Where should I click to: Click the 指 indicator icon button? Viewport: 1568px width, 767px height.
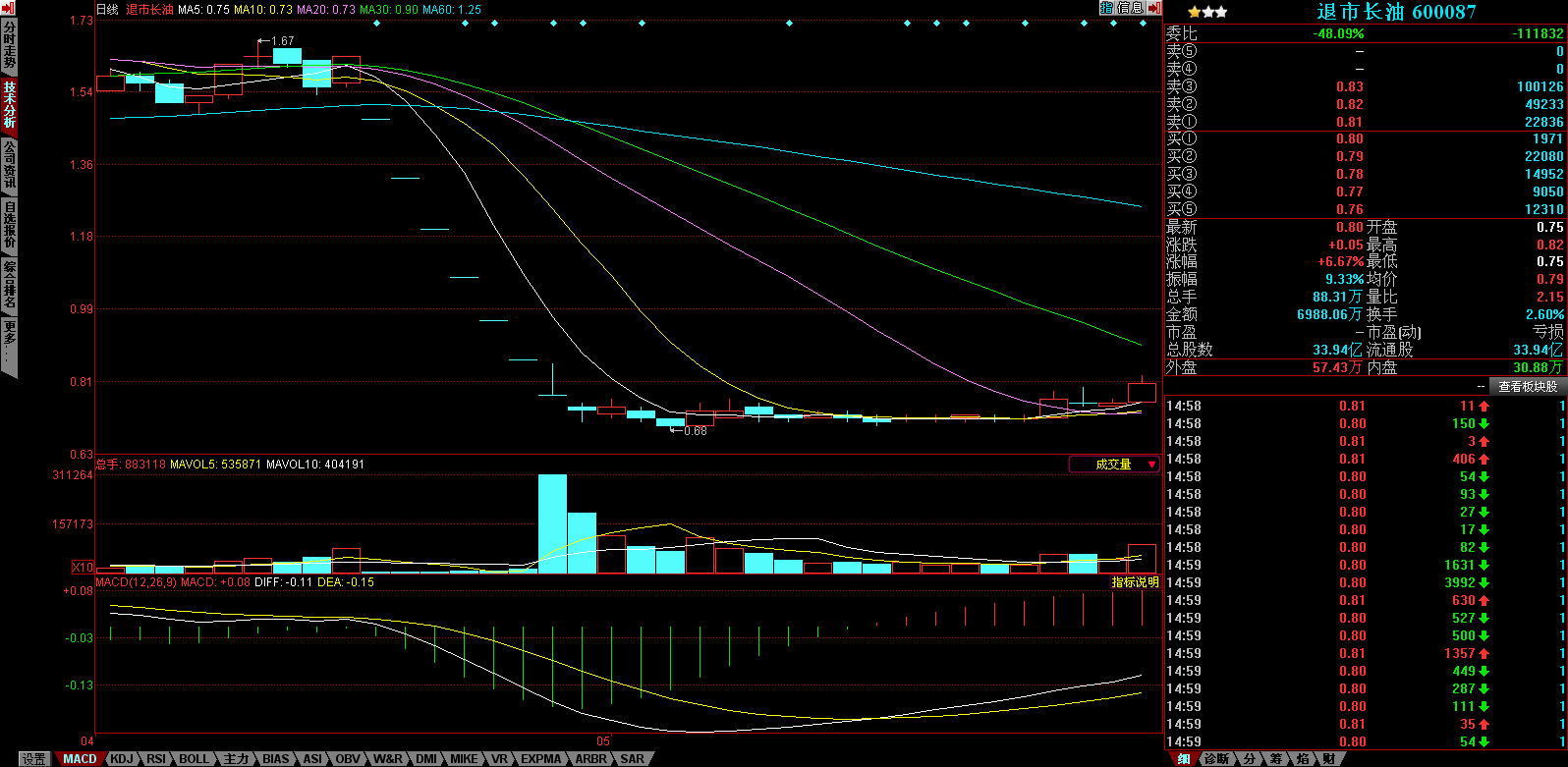tap(1106, 8)
